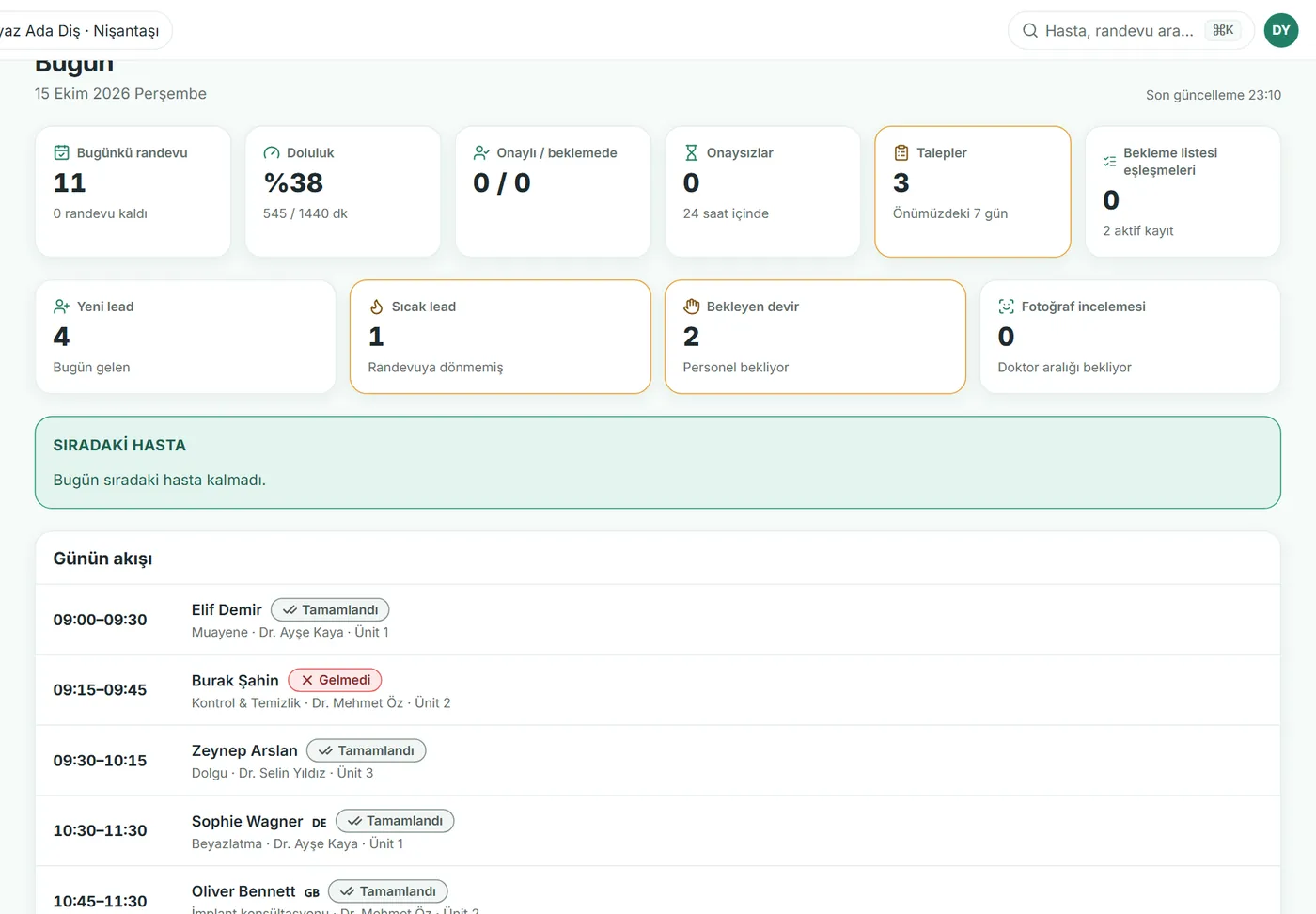Click the Gelmedi status badge
The image size is (1316, 914).
point(335,680)
